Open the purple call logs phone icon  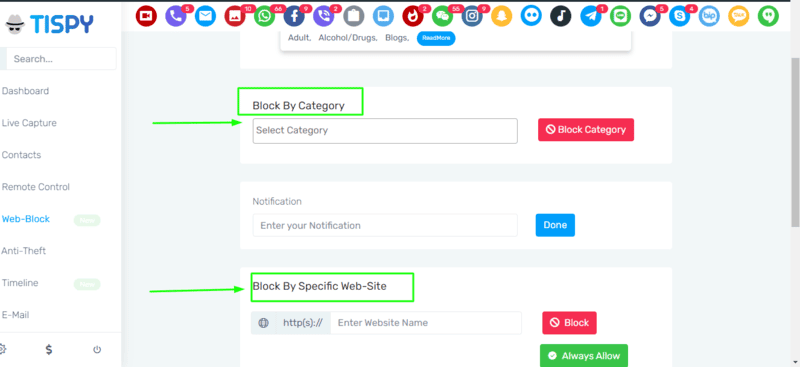[x=176, y=17]
